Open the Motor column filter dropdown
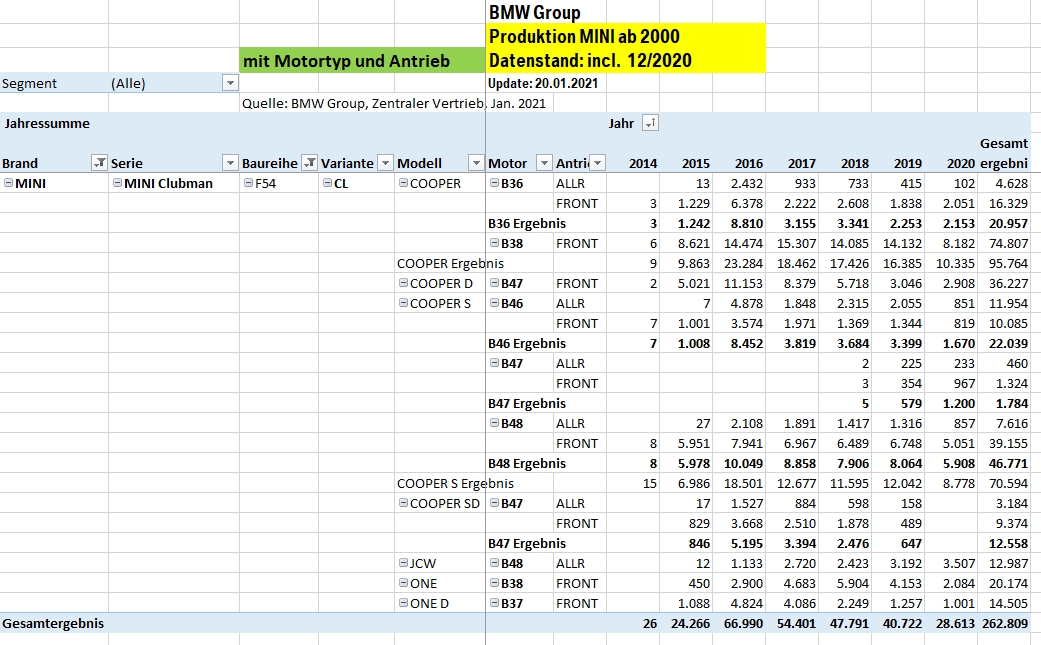The width and height of the screenshot is (1041, 645). 544,163
